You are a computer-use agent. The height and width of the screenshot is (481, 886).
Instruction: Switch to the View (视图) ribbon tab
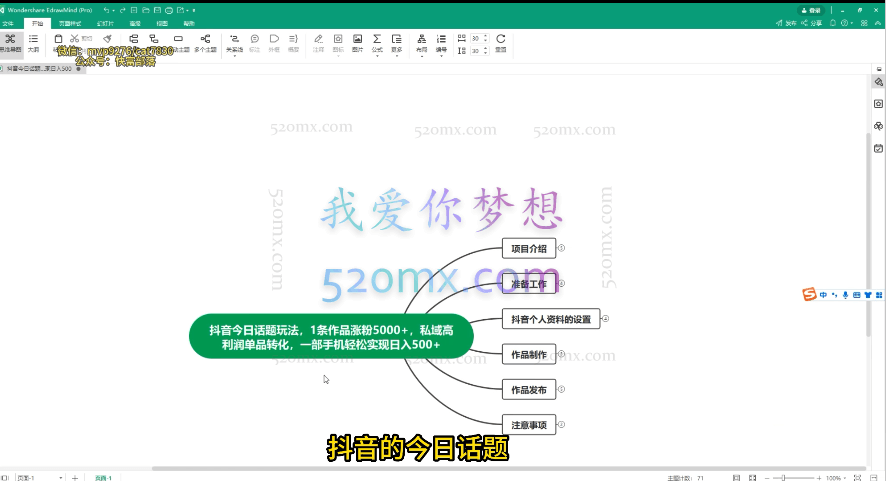click(162, 23)
